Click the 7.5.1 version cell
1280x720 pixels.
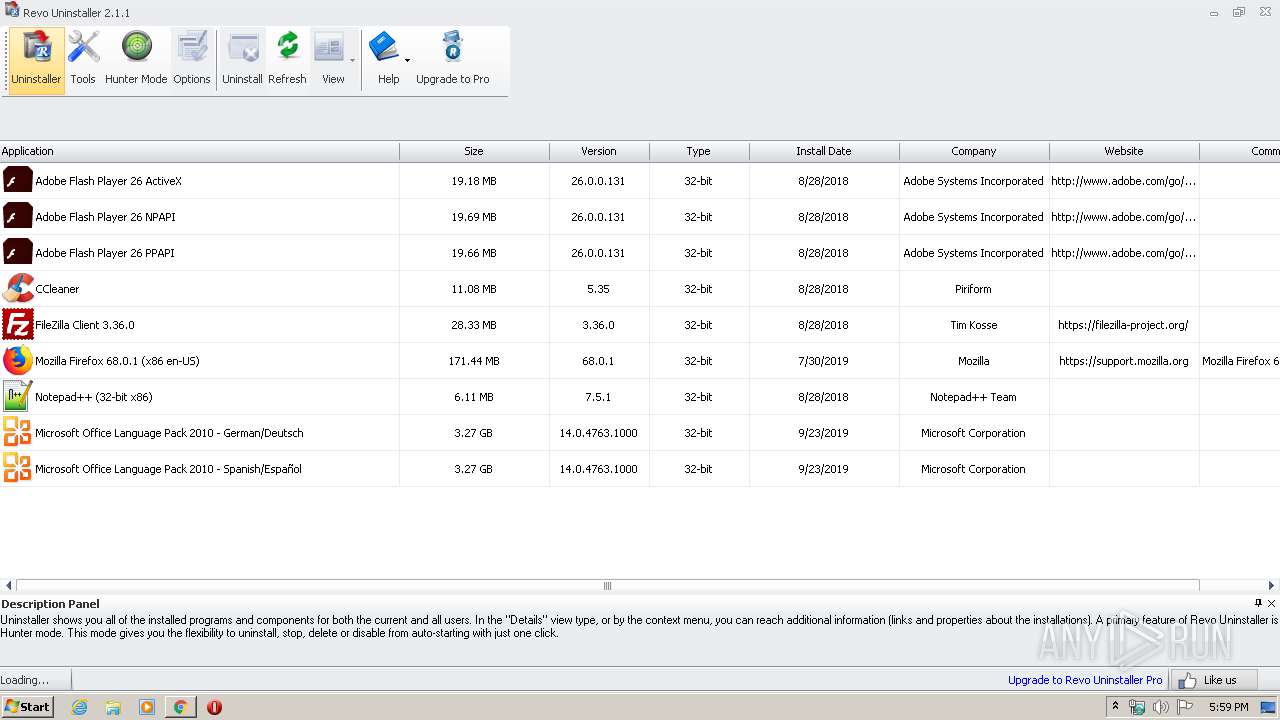pos(599,397)
